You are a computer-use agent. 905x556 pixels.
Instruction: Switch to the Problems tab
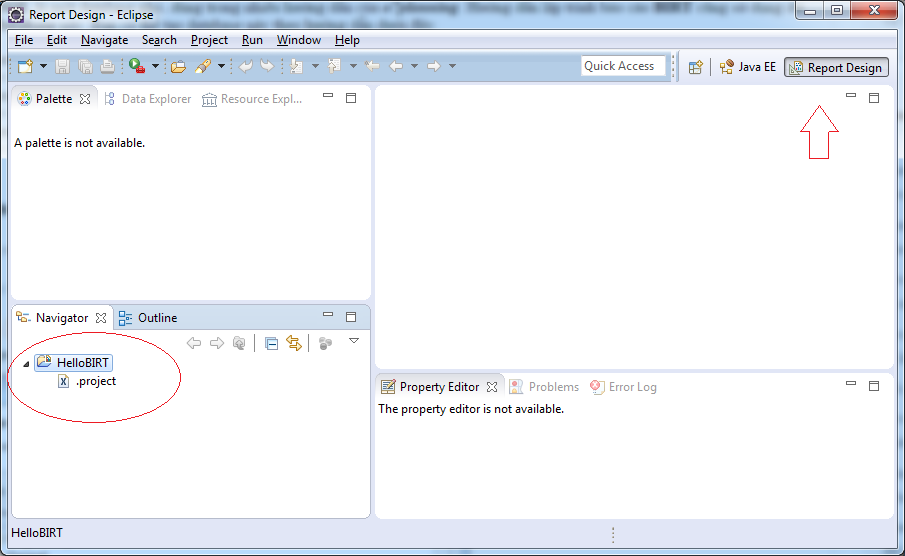tap(544, 387)
